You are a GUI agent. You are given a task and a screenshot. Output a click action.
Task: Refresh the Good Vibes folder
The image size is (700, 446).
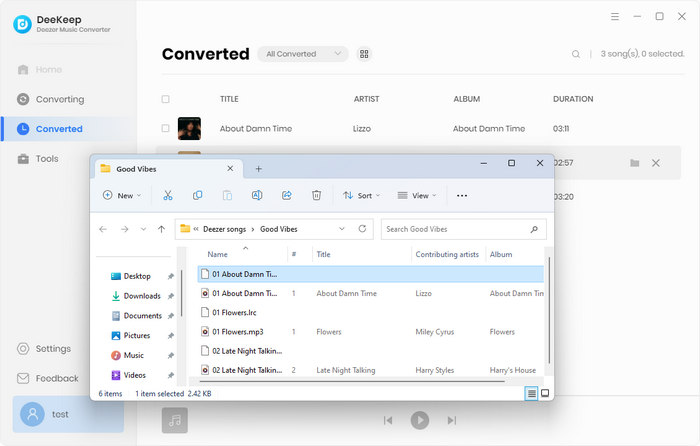point(362,229)
